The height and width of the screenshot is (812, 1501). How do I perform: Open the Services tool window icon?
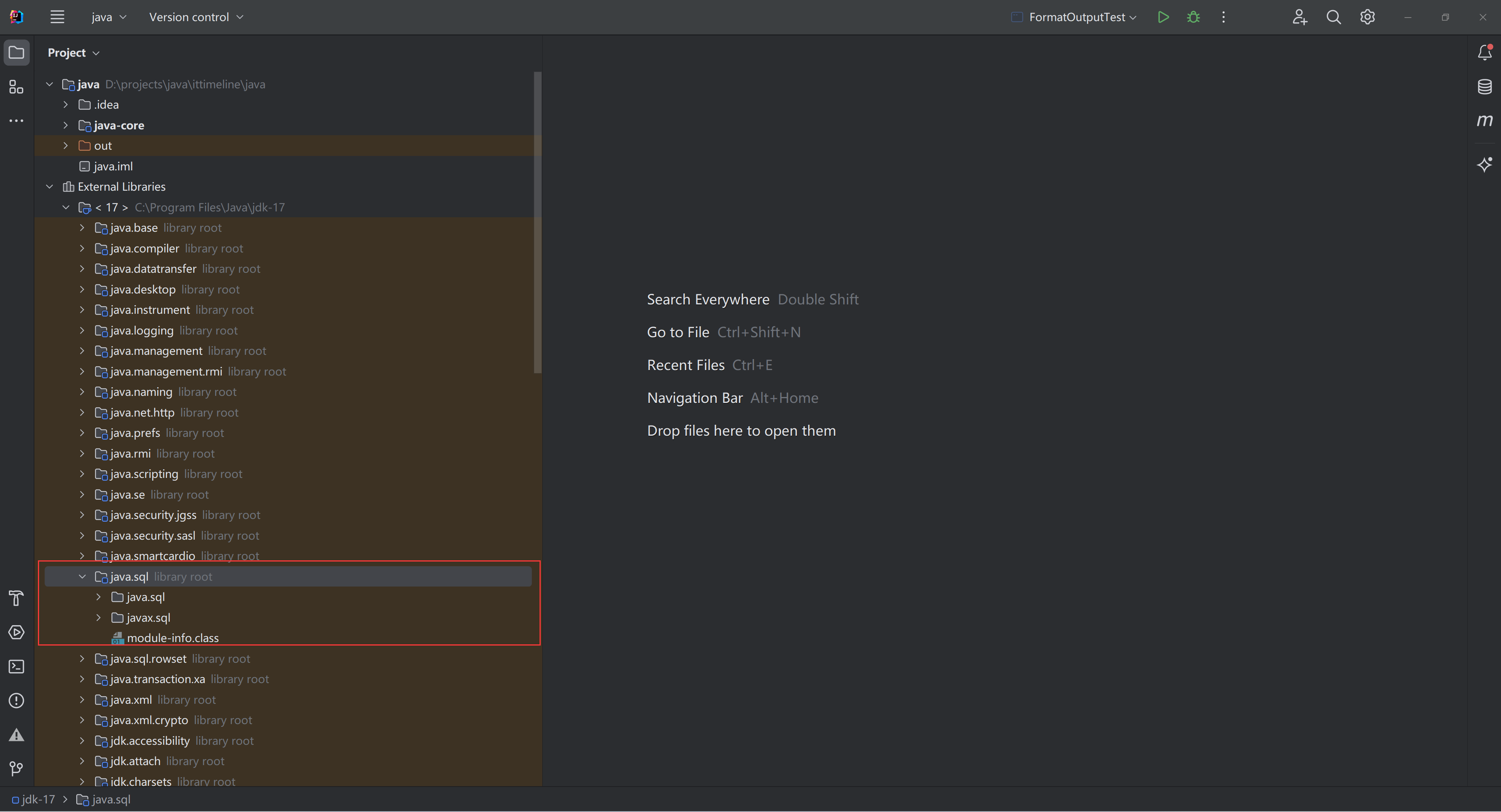(x=16, y=632)
